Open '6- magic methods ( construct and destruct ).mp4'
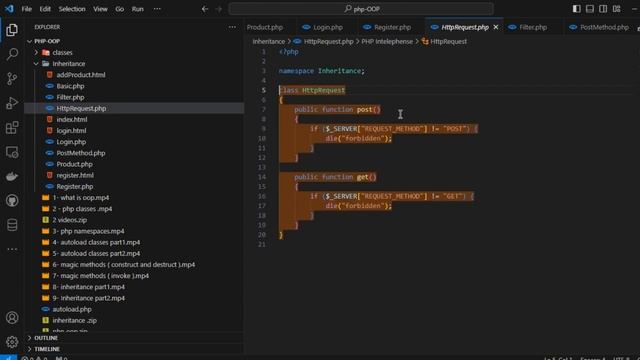 pos(124,264)
